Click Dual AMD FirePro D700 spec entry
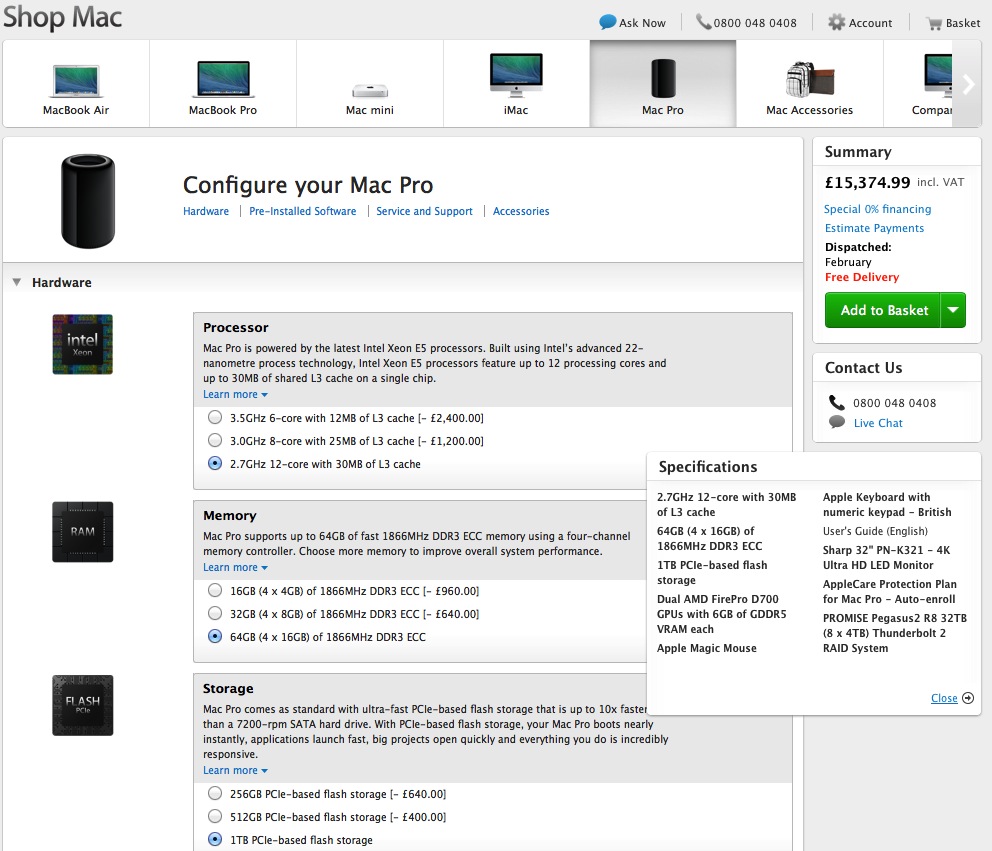992x851 pixels. click(721, 614)
